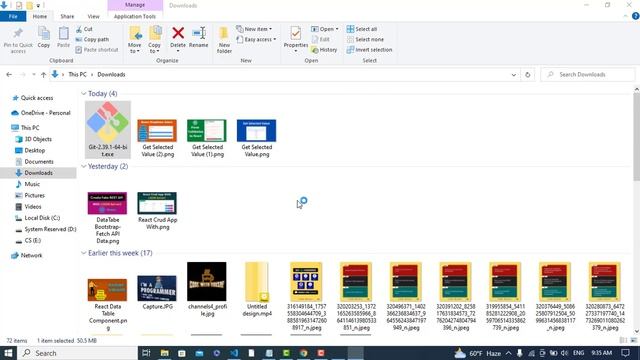Select the Untitled design.mp4 file
This screenshot has height=360, width=640.
click(257, 289)
